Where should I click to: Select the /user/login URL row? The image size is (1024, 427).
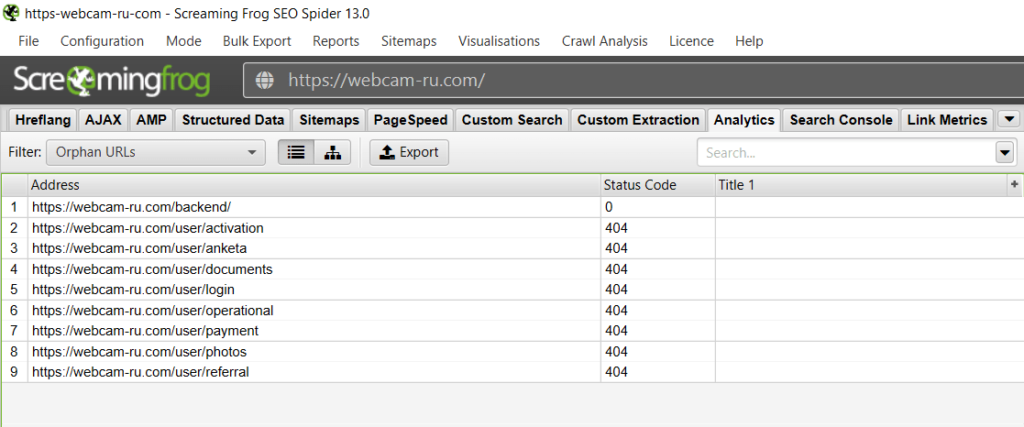(x=512, y=289)
